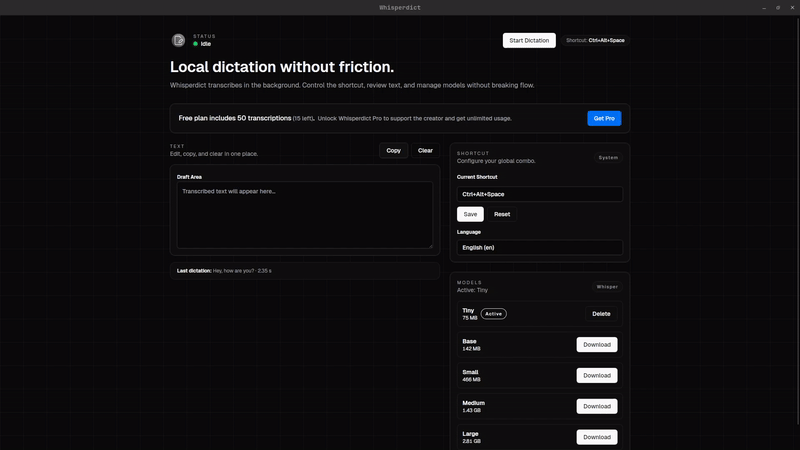Click the System badge in Shortcut panel
The image size is (800, 450).
(x=608, y=158)
